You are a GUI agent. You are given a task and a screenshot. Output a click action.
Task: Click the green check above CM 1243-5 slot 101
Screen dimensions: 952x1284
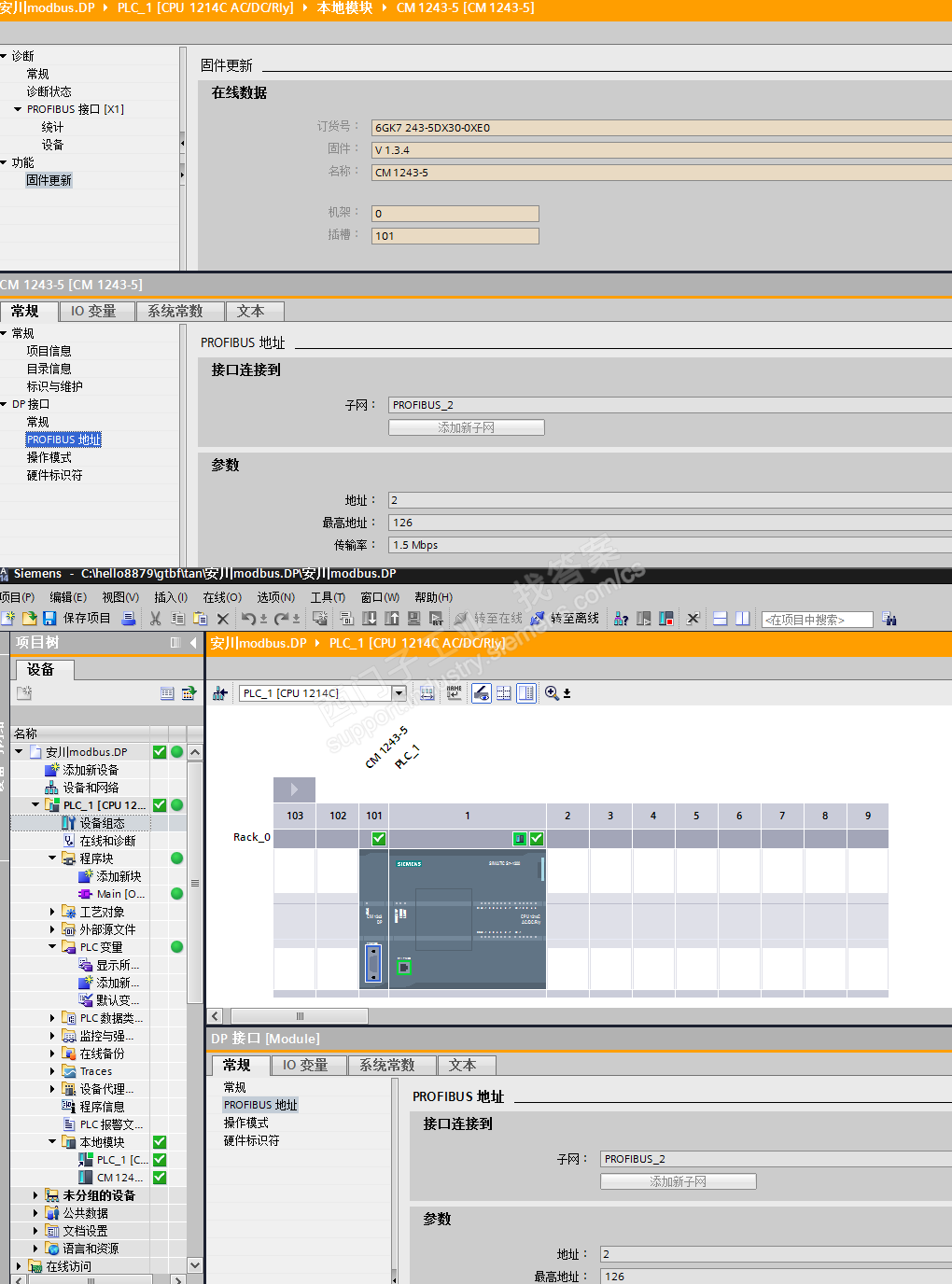378,839
